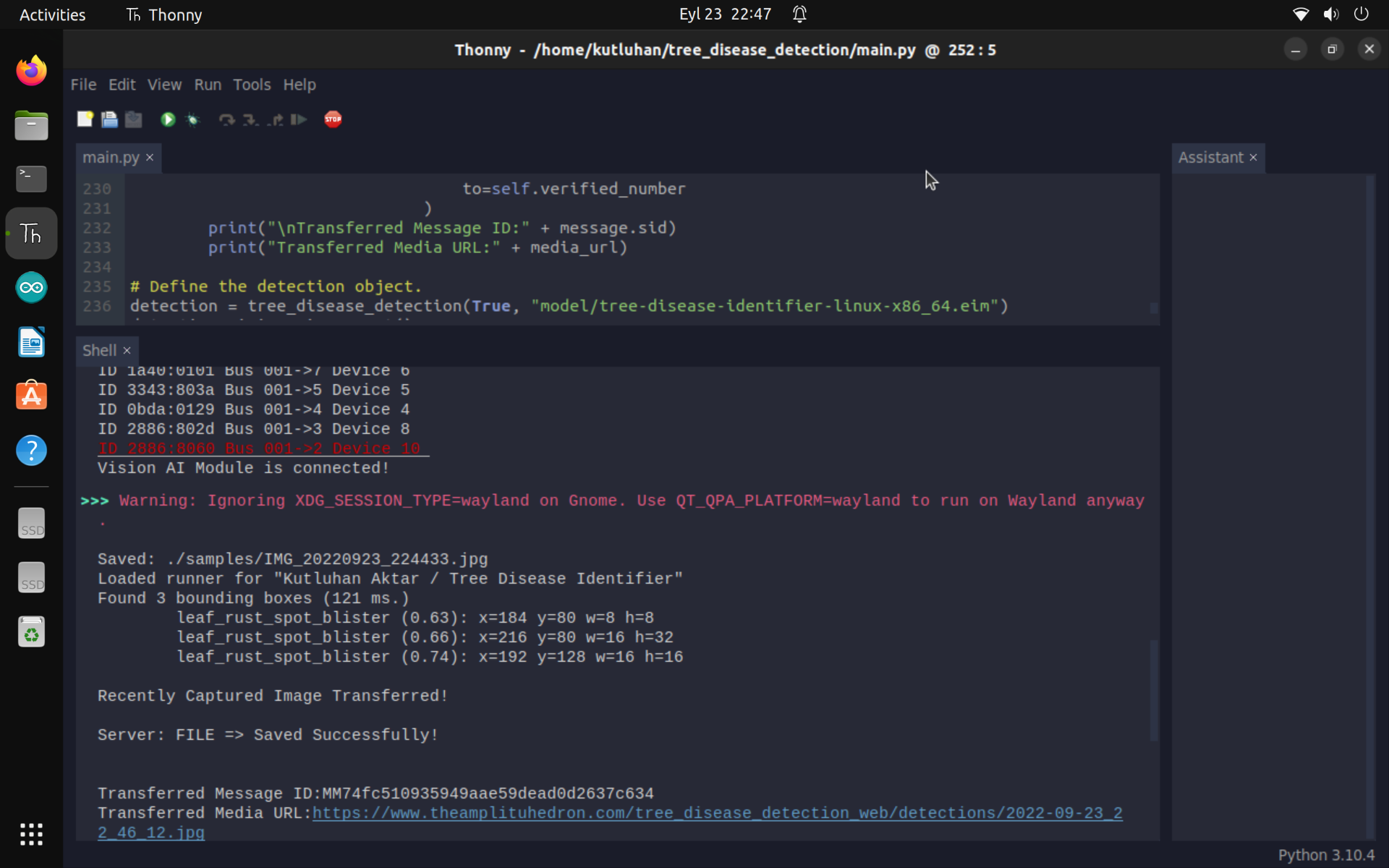This screenshot has height=868, width=1389.
Task: Click the Ubuntu Software Center dock icon
Action: click(30, 395)
